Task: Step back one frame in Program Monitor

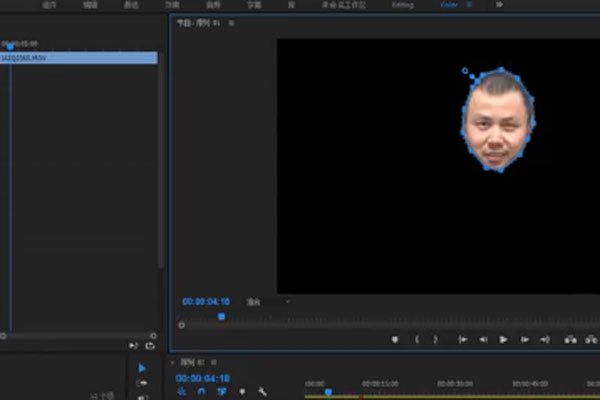Action: 483,340
